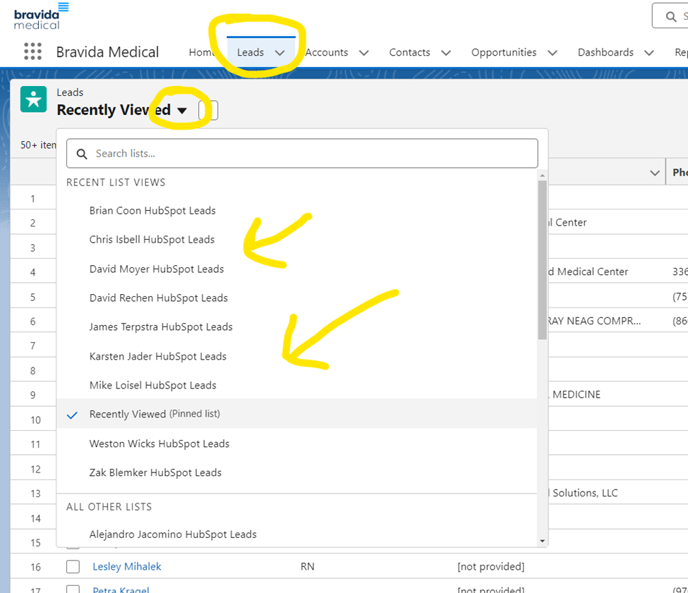Select David Moyer HubSpot Leads list
This screenshot has height=593, width=688.
[x=297, y=269]
